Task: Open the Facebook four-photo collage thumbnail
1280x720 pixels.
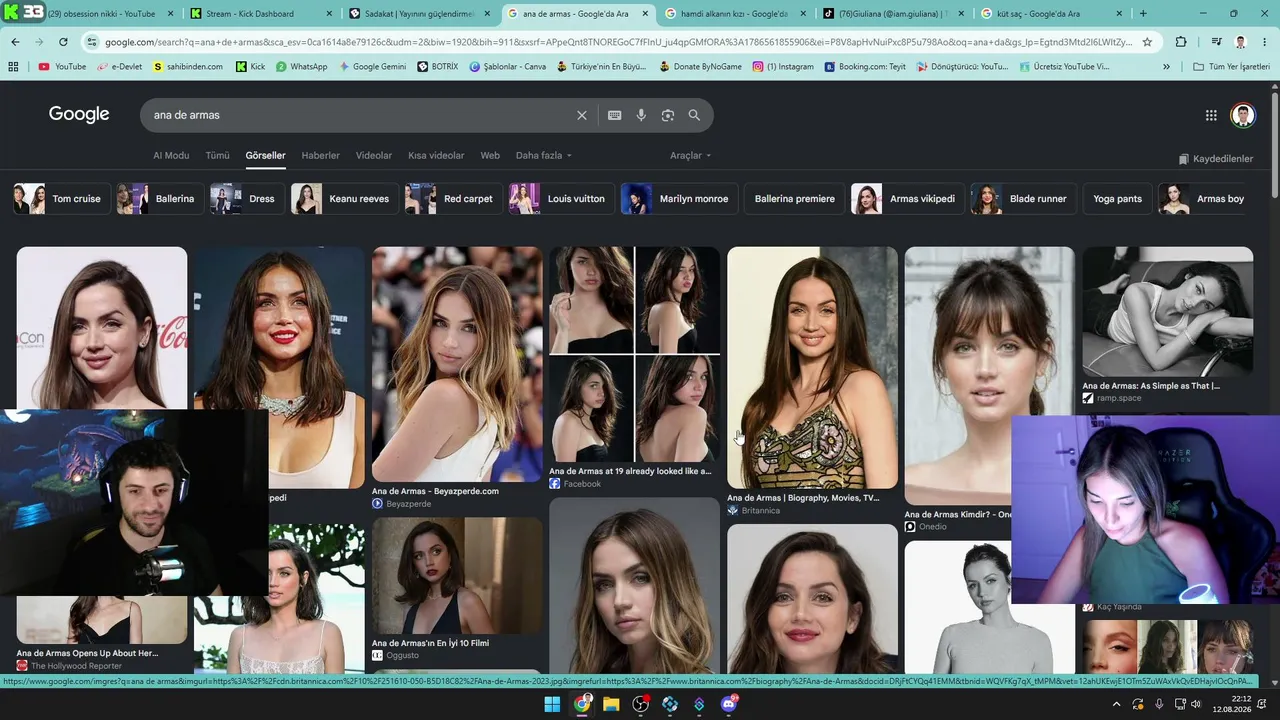Action: click(634, 354)
